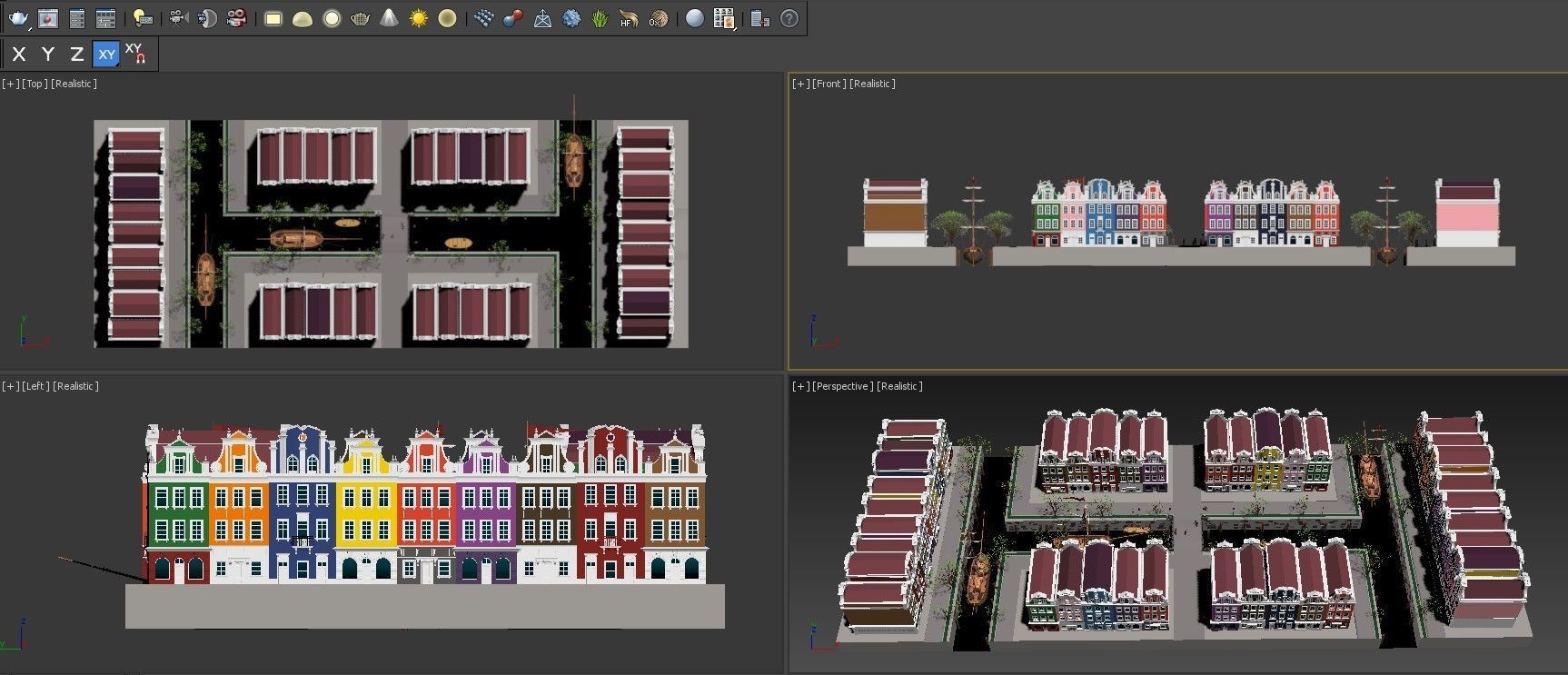Open the rendered frame window icon
1568x675 pixels.
pos(48,18)
